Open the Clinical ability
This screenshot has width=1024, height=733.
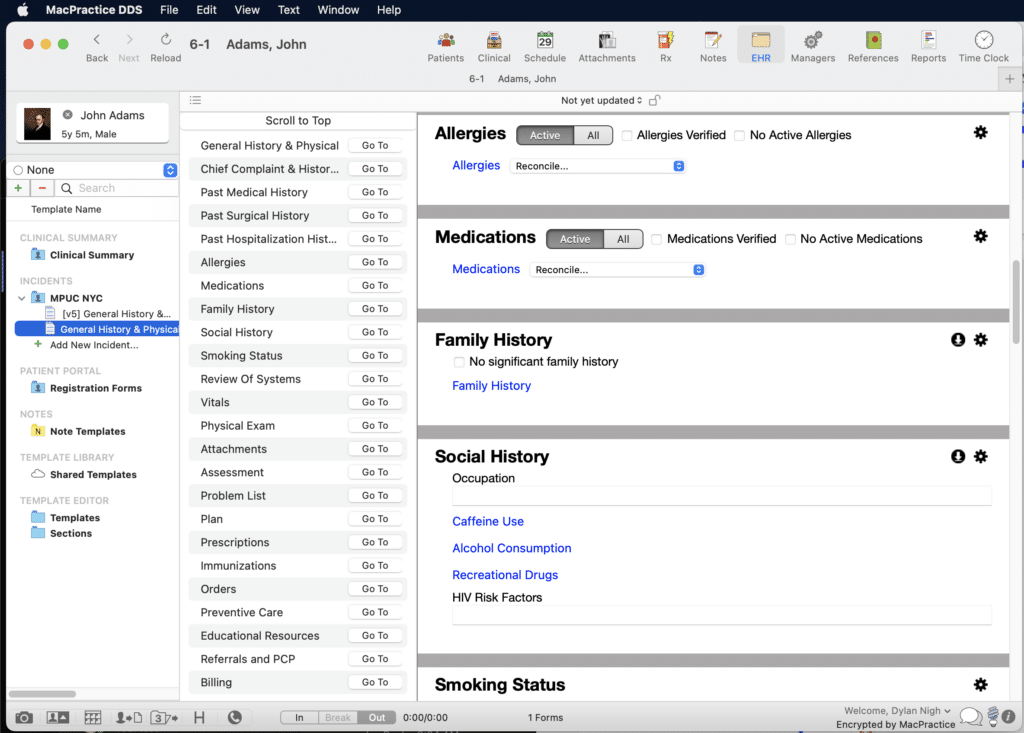coord(494,47)
